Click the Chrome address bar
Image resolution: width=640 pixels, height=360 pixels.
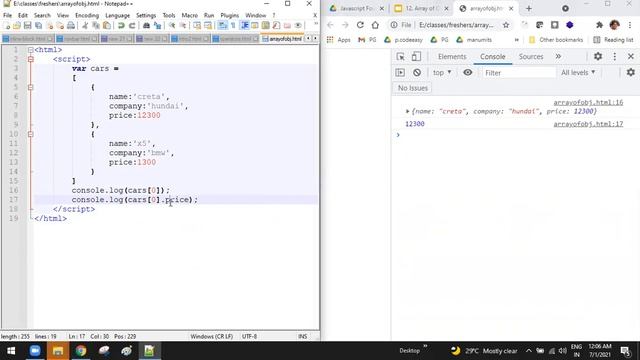(450, 25)
